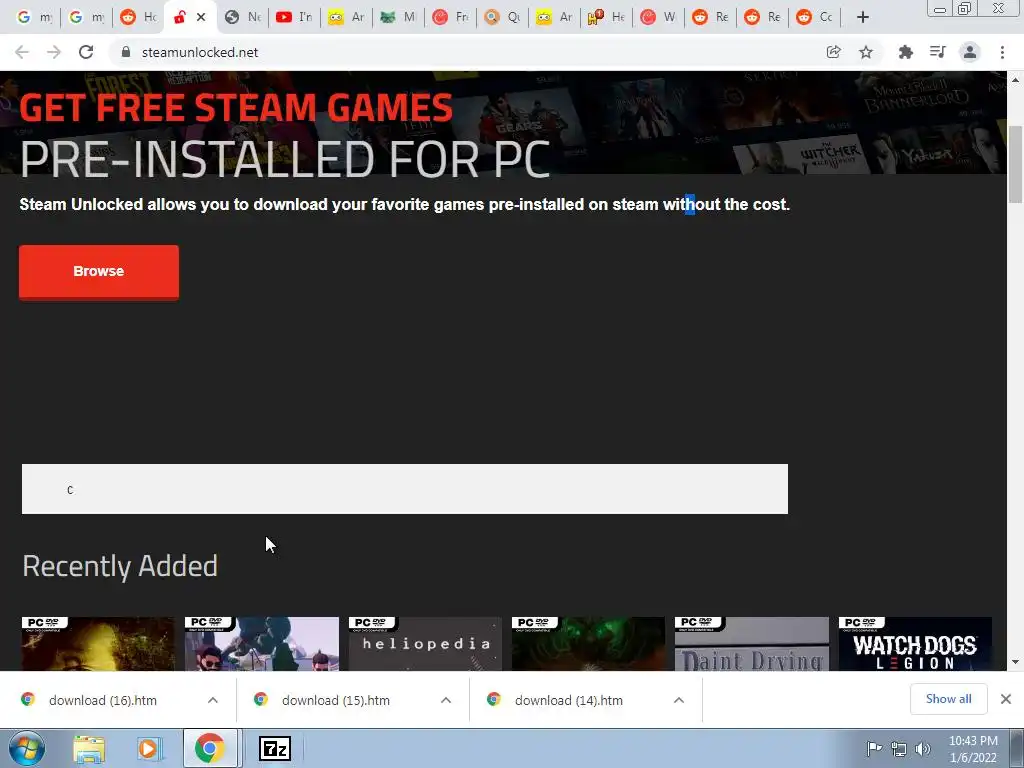Open the game thumbnail right of the yellow one
Screen dimensions: 1024x768
262,644
